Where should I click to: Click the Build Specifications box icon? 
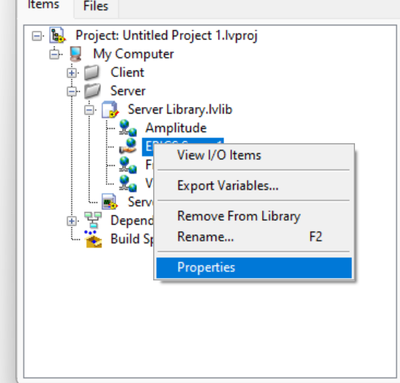[93, 239]
